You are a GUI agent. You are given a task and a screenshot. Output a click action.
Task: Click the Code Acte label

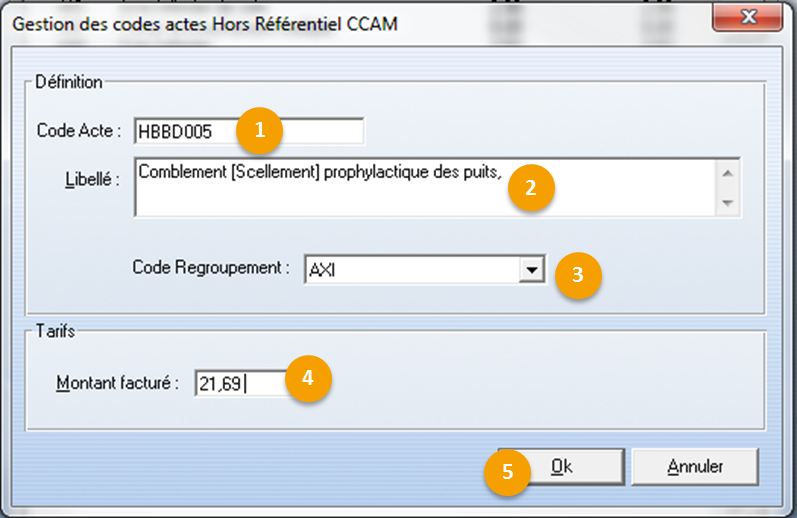click(79, 131)
